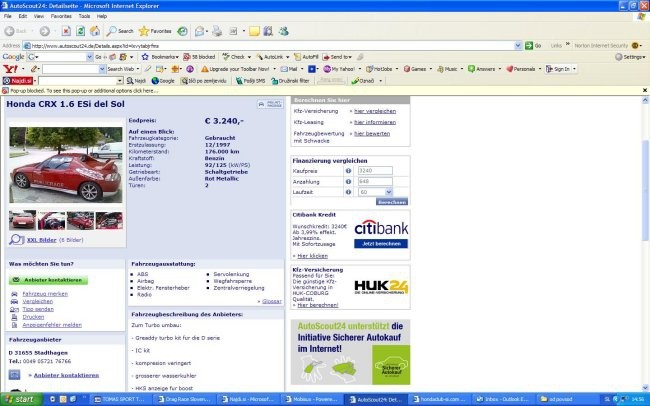Click Pošlji SMS toolbar button
Screen dimensions: 650x406
(250, 81)
